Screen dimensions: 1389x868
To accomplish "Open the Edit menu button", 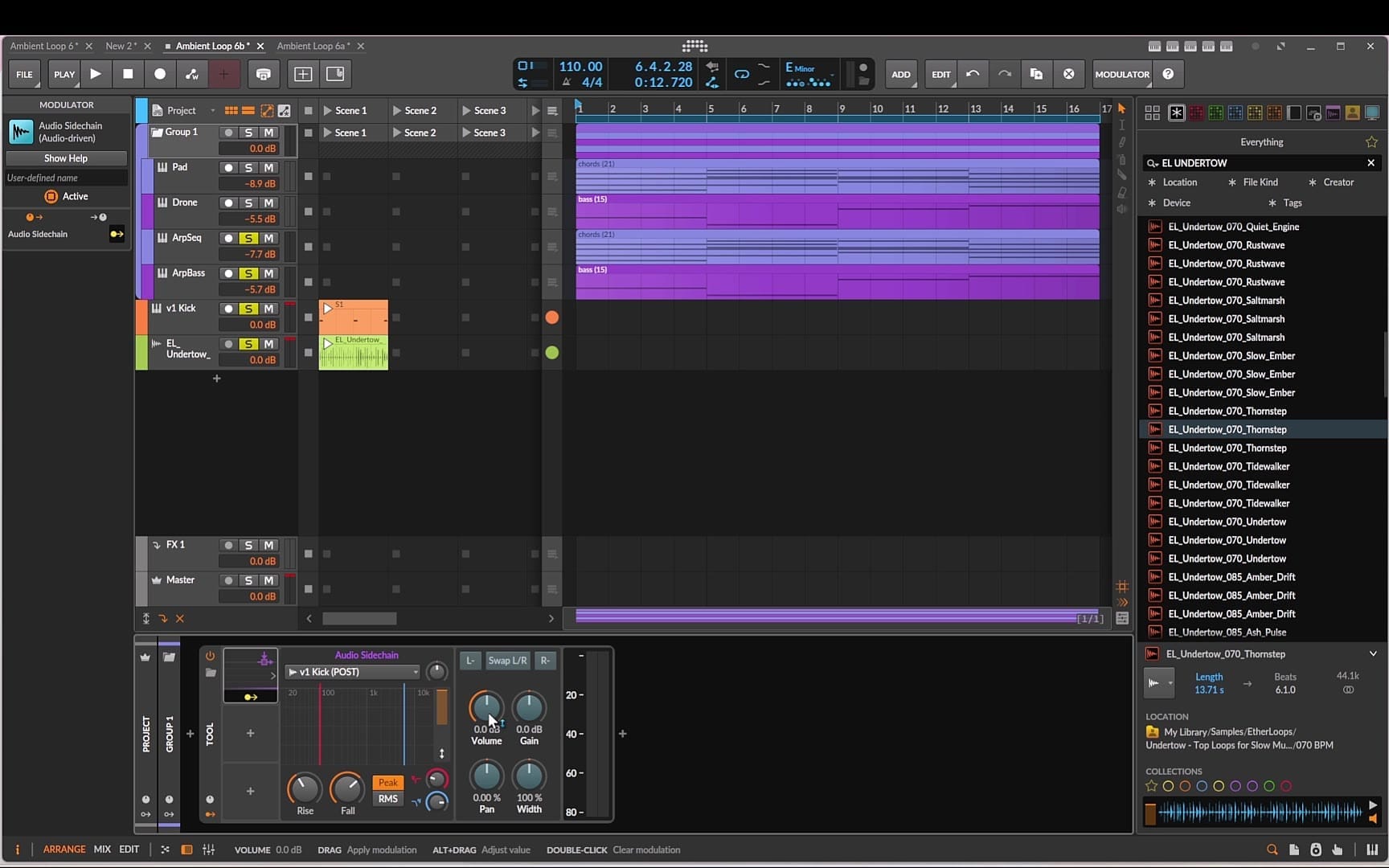I will coord(940,74).
